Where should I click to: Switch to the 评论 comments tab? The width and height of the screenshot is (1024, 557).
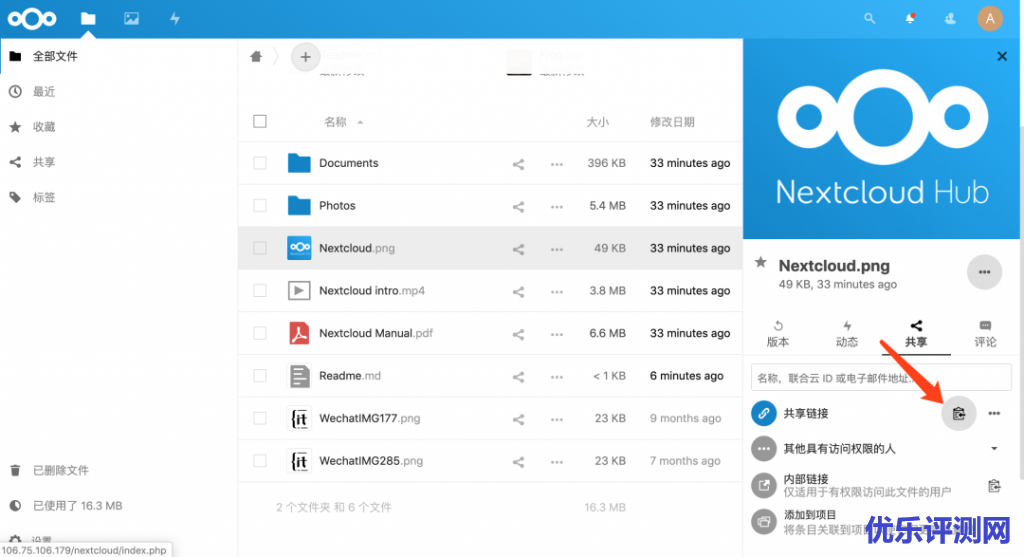(985, 333)
